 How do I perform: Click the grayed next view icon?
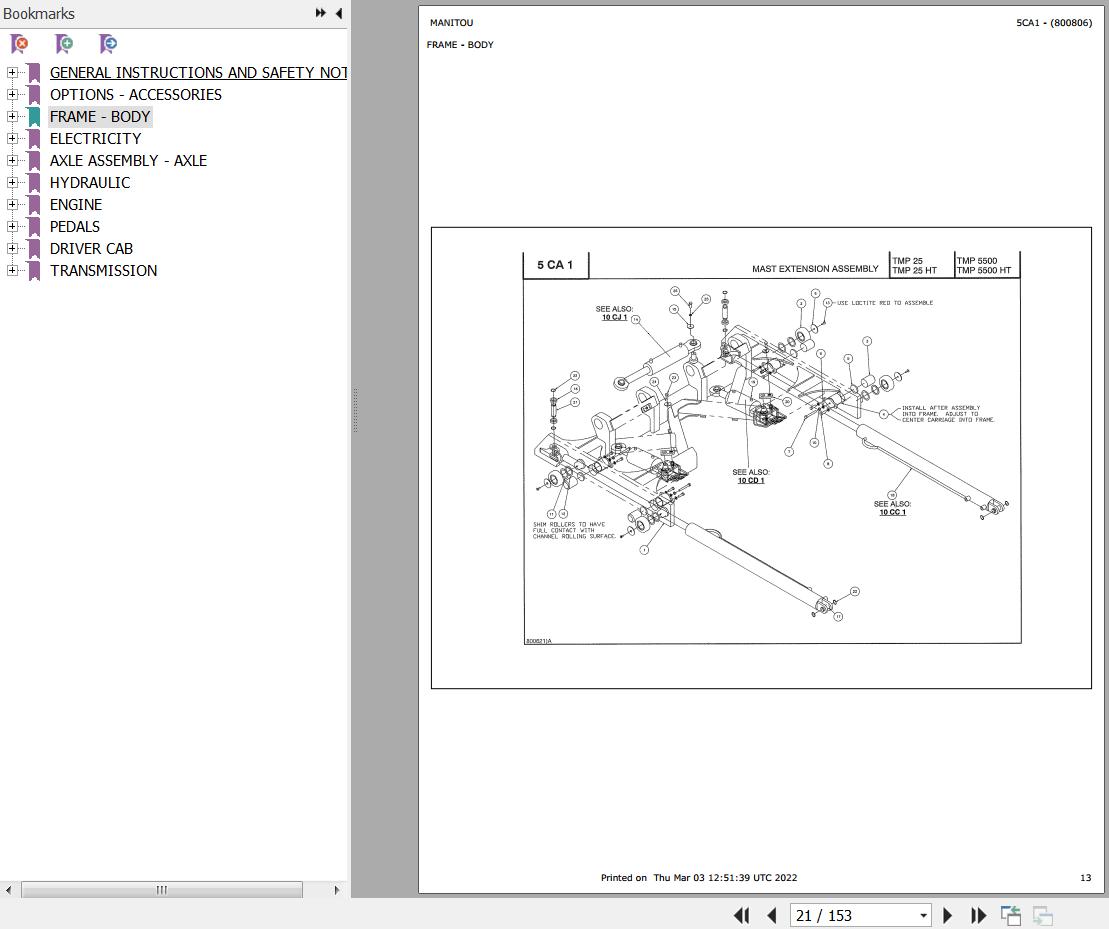click(1043, 916)
